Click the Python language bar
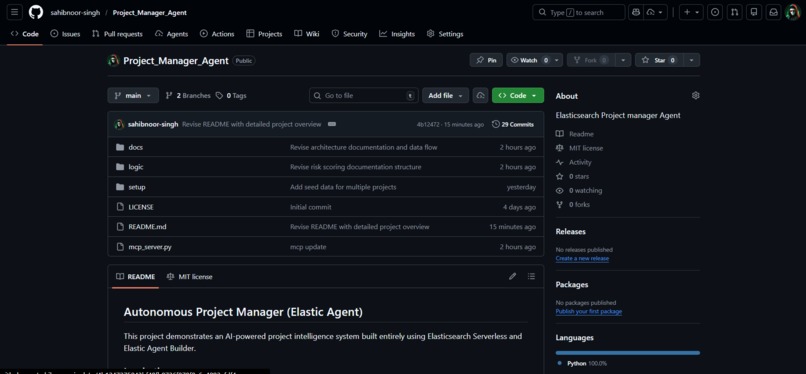This screenshot has height=374, width=806. (x=628, y=352)
